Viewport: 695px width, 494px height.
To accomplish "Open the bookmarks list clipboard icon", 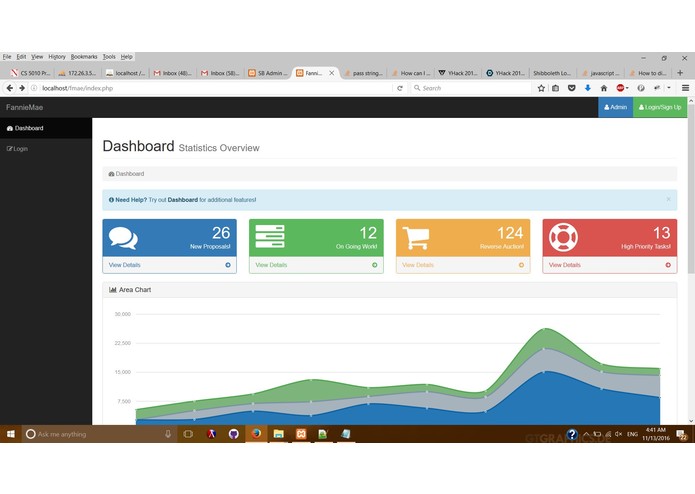I will click(555, 88).
